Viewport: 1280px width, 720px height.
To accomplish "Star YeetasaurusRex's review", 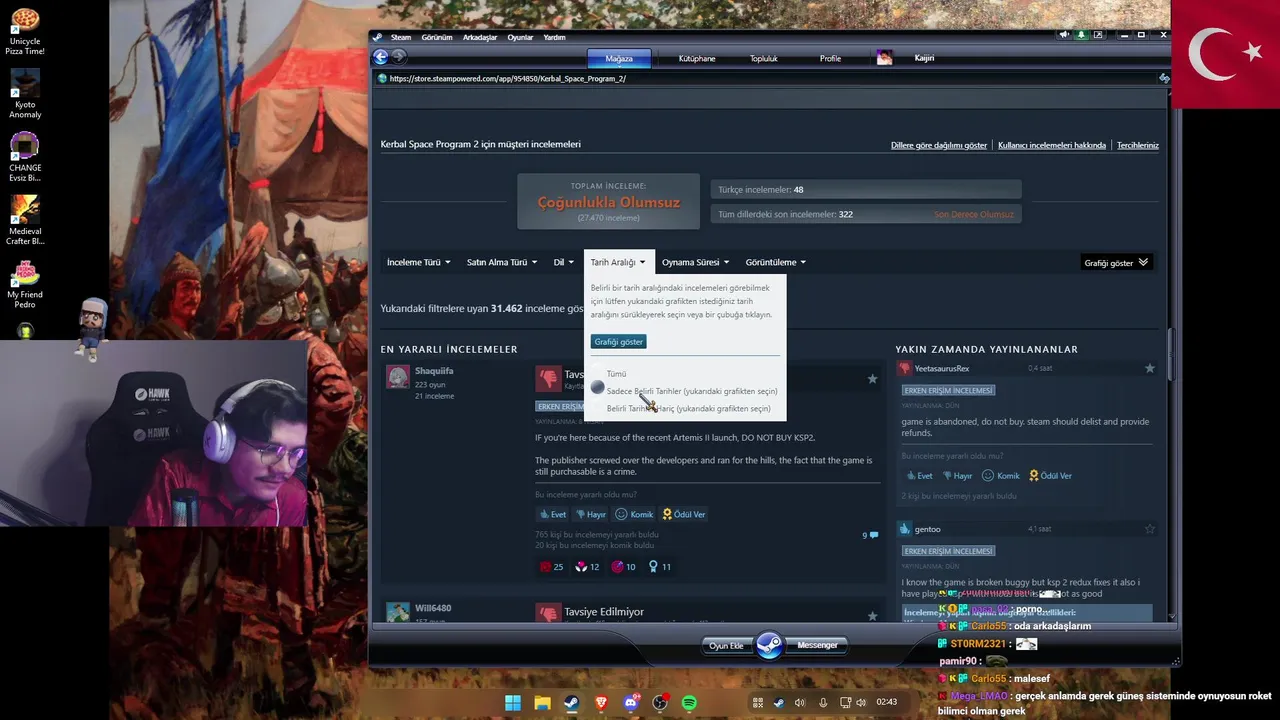I will (x=1150, y=368).
